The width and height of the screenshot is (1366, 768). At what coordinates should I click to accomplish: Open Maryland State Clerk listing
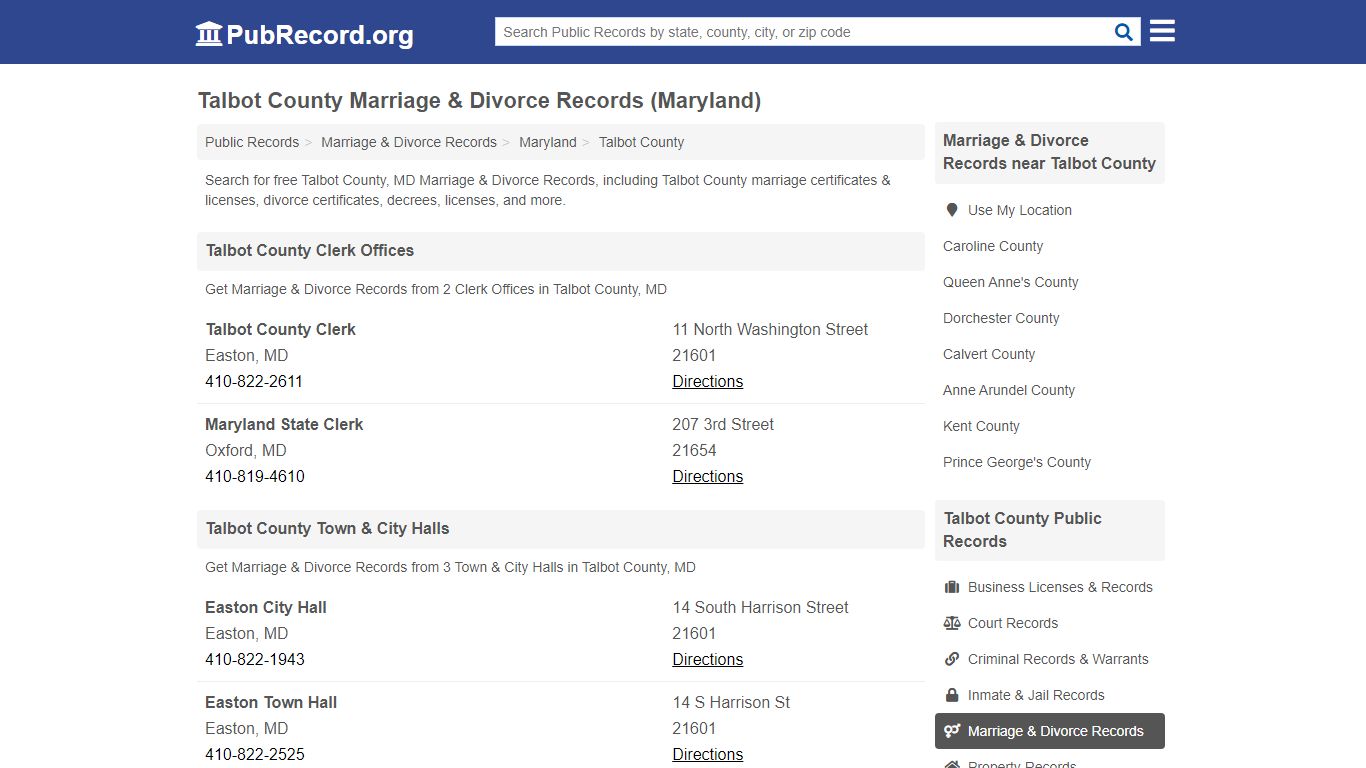pos(284,424)
